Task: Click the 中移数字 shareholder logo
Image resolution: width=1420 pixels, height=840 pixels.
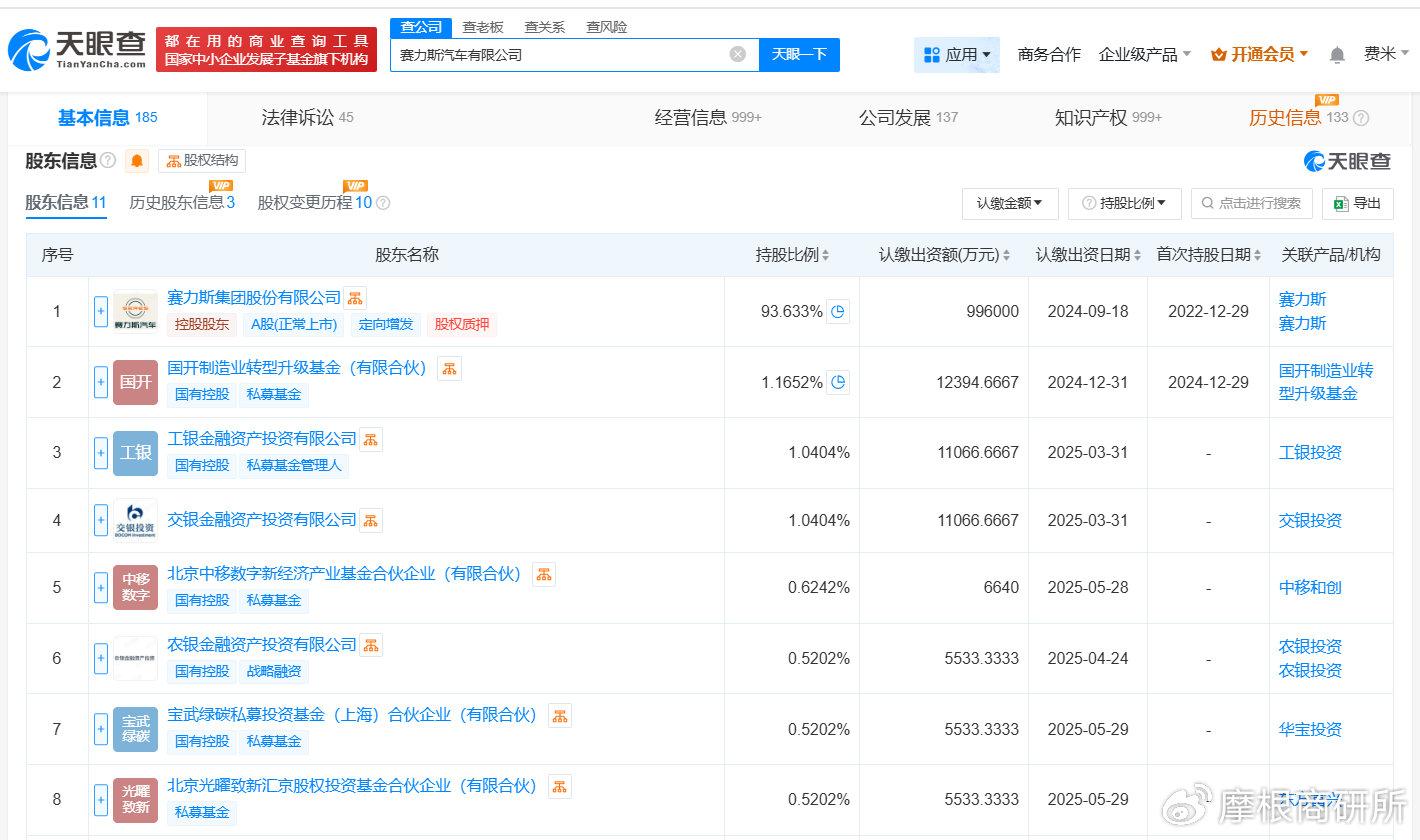Action: (135, 587)
